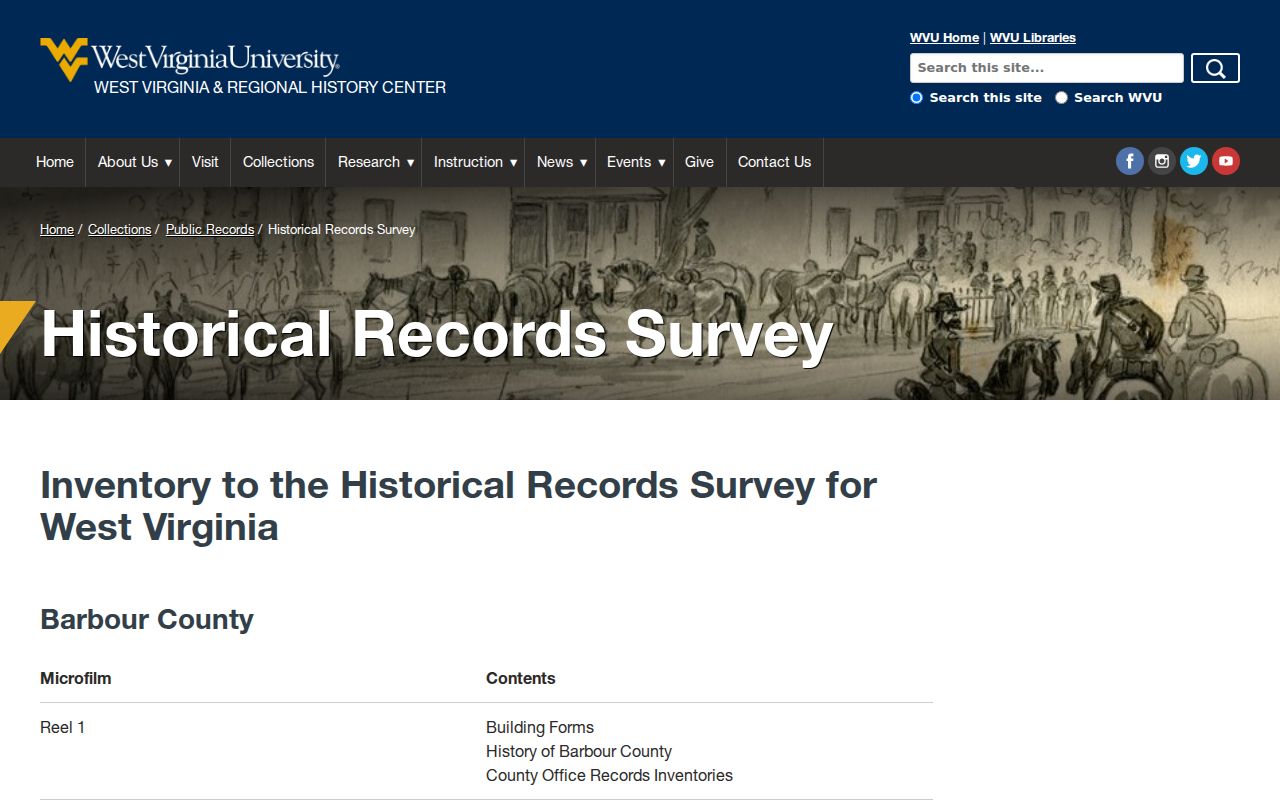Click the West Virginia University logo
The width and height of the screenshot is (1280, 800).
click(190, 58)
